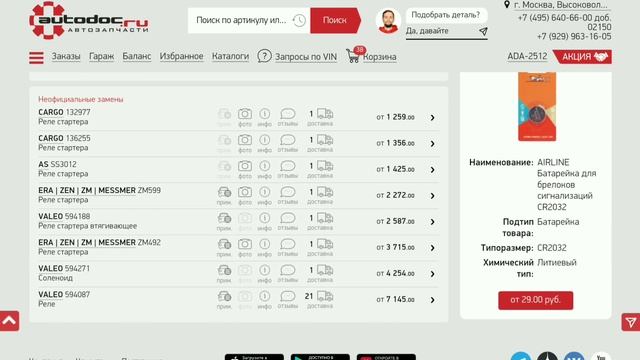Screen dimensions: 640x360
Task: Click phone number +7 (929) 963-16-05
Action: coord(574,37)
